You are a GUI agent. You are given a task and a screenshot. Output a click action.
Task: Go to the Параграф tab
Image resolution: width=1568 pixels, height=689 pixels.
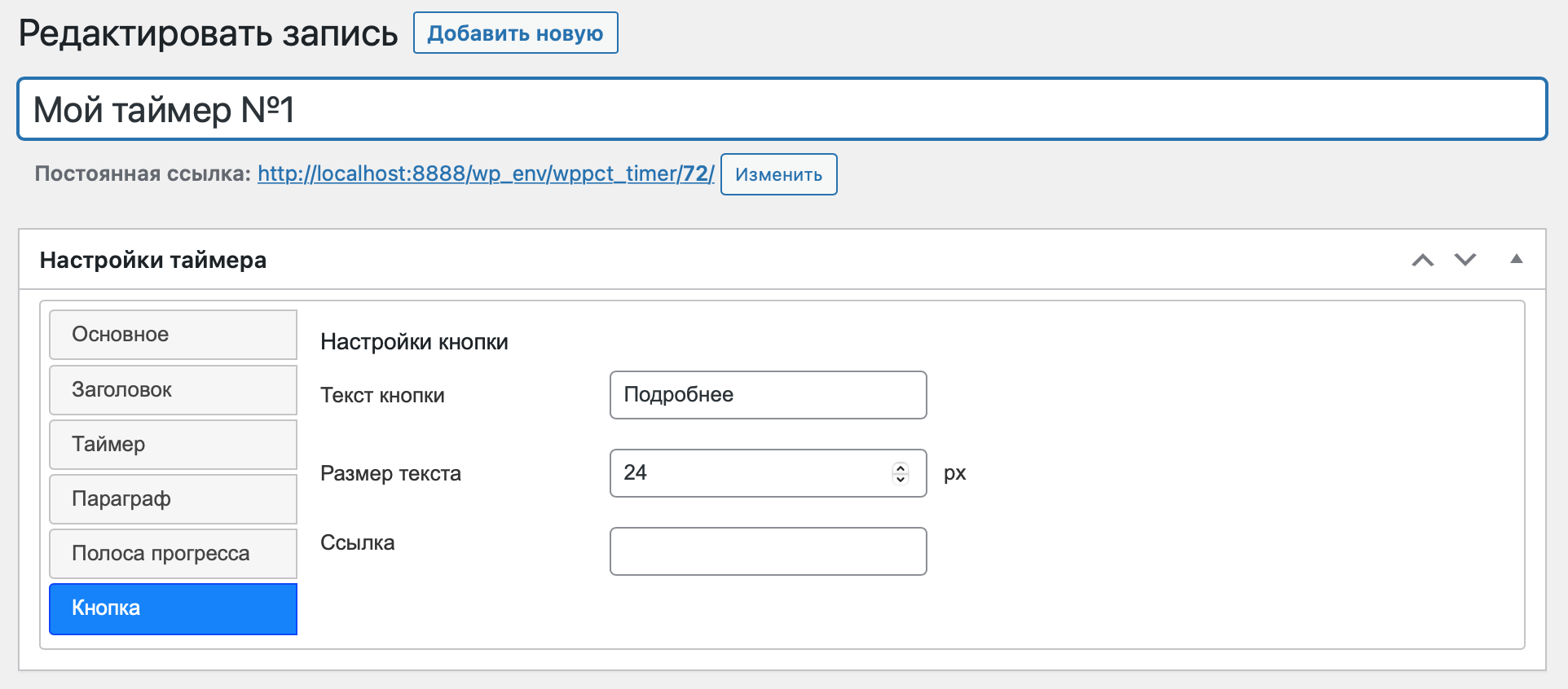pos(173,499)
